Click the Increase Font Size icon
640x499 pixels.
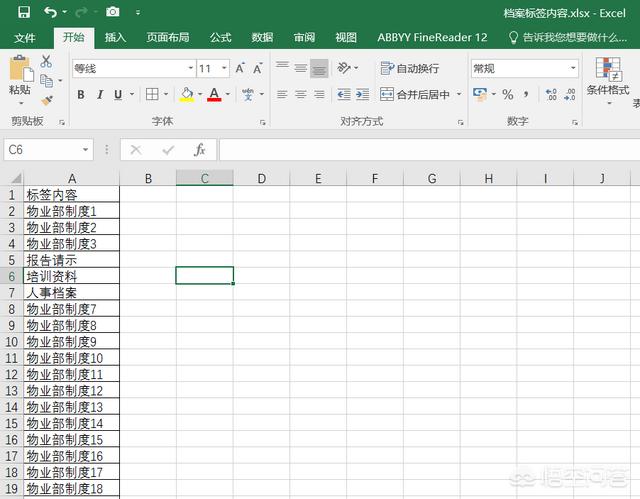[x=240, y=69]
